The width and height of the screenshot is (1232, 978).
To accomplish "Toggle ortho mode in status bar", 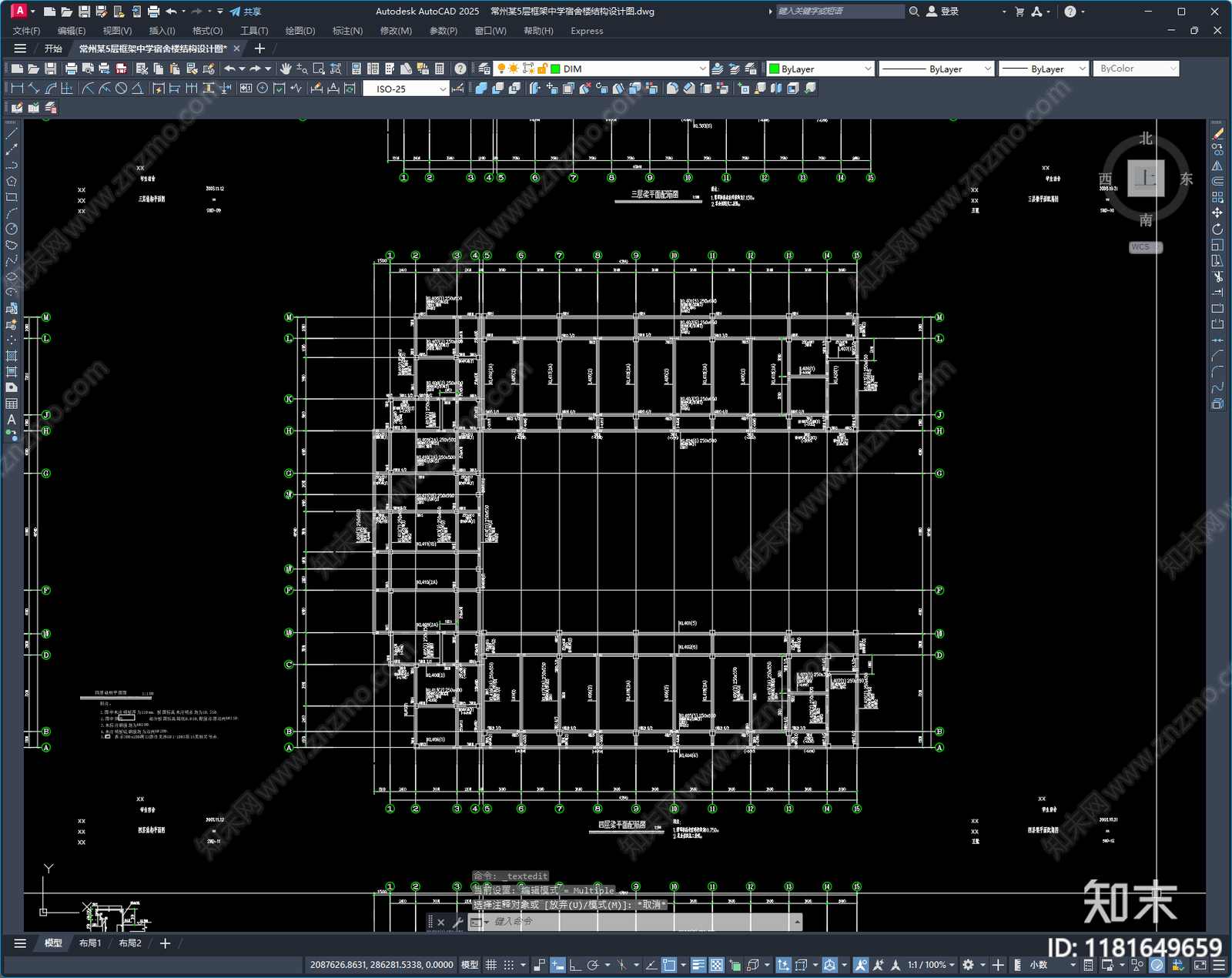I will tap(574, 965).
